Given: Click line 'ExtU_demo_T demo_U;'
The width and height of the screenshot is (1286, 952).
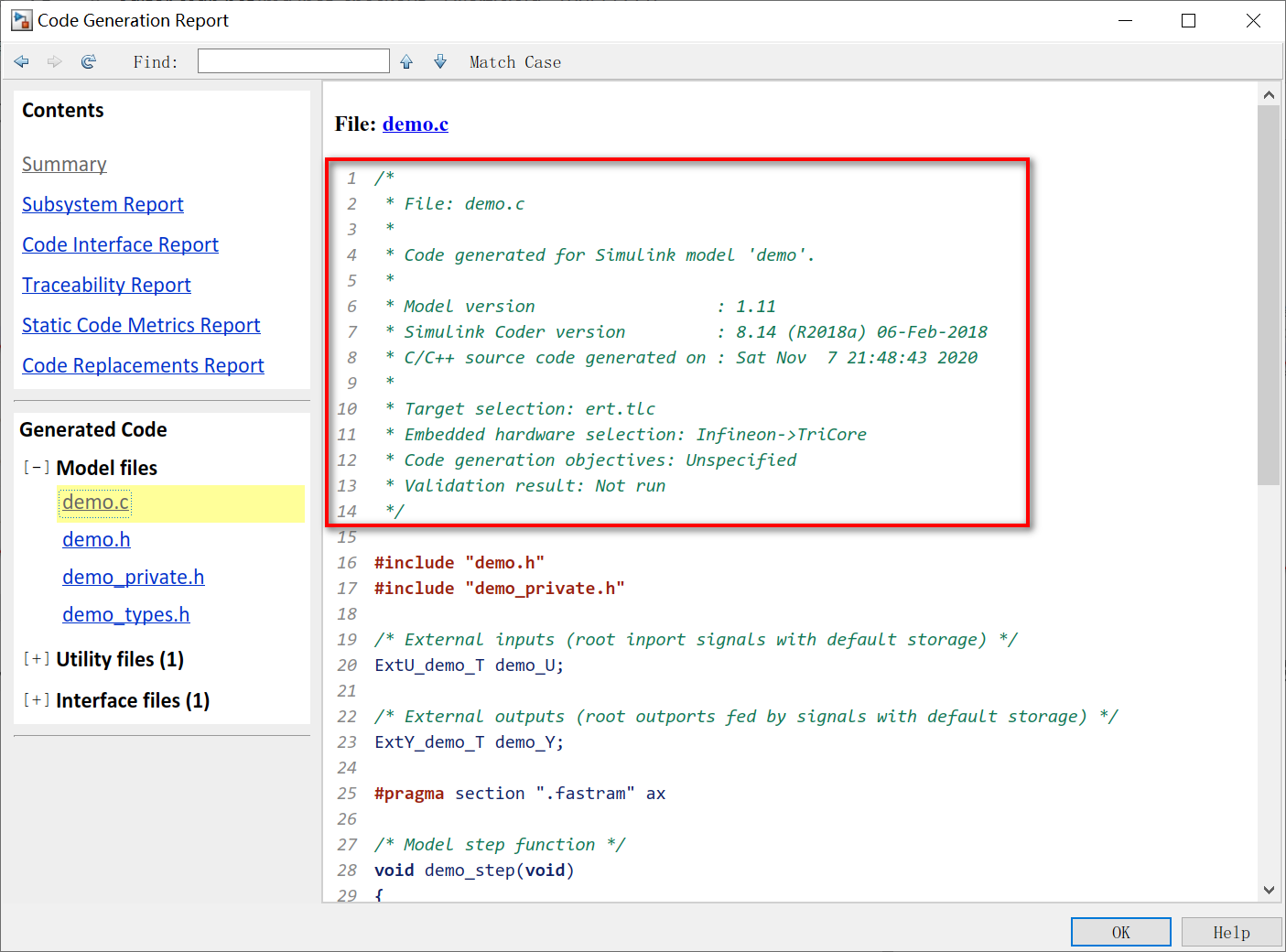Looking at the screenshot, I should [x=470, y=665].
